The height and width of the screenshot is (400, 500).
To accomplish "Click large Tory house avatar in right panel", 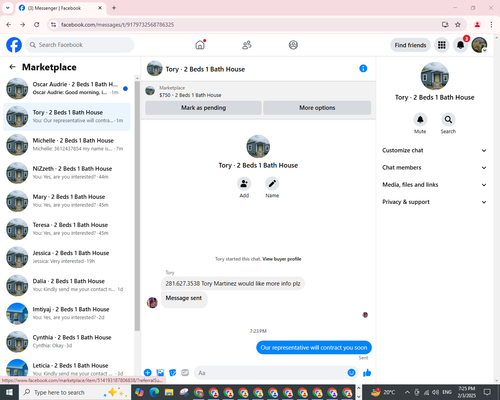I will 435,76.
